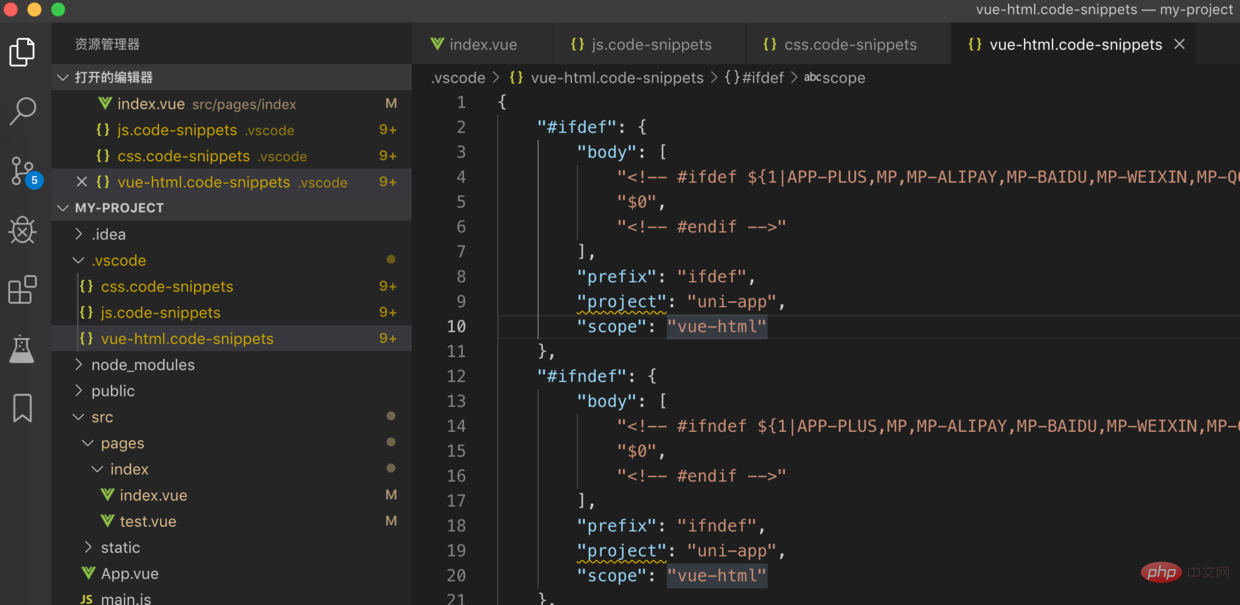
Task: Open the Extensions view icon
Action: (22, 290)
